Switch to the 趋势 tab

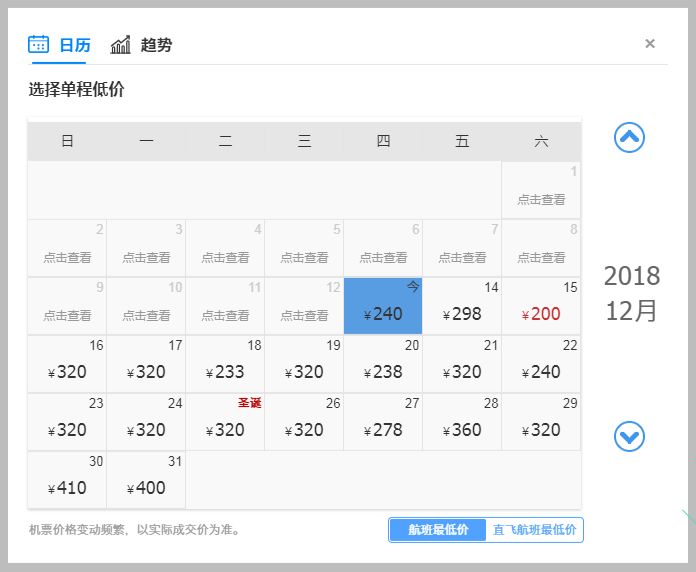(156, 45)
